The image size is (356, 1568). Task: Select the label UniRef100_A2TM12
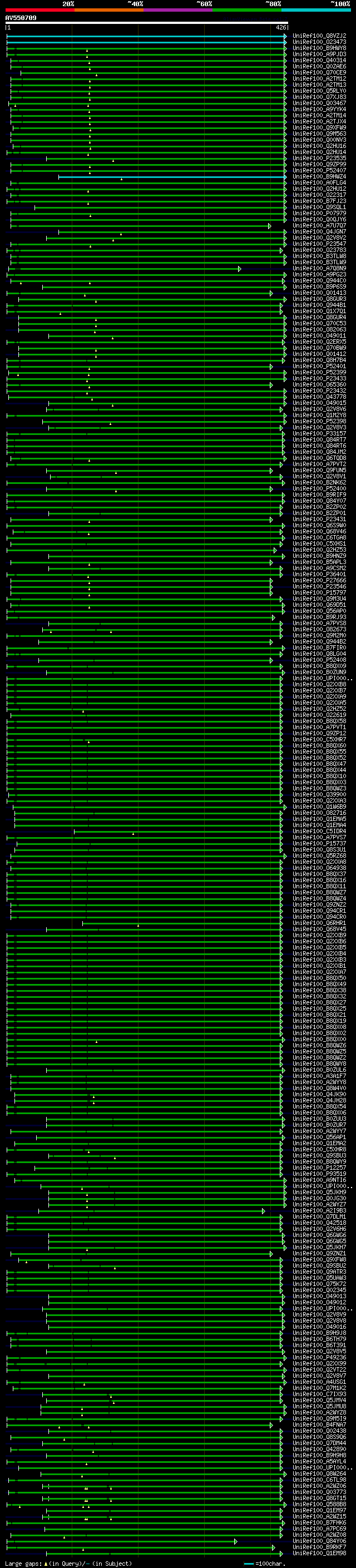[319, 78]
